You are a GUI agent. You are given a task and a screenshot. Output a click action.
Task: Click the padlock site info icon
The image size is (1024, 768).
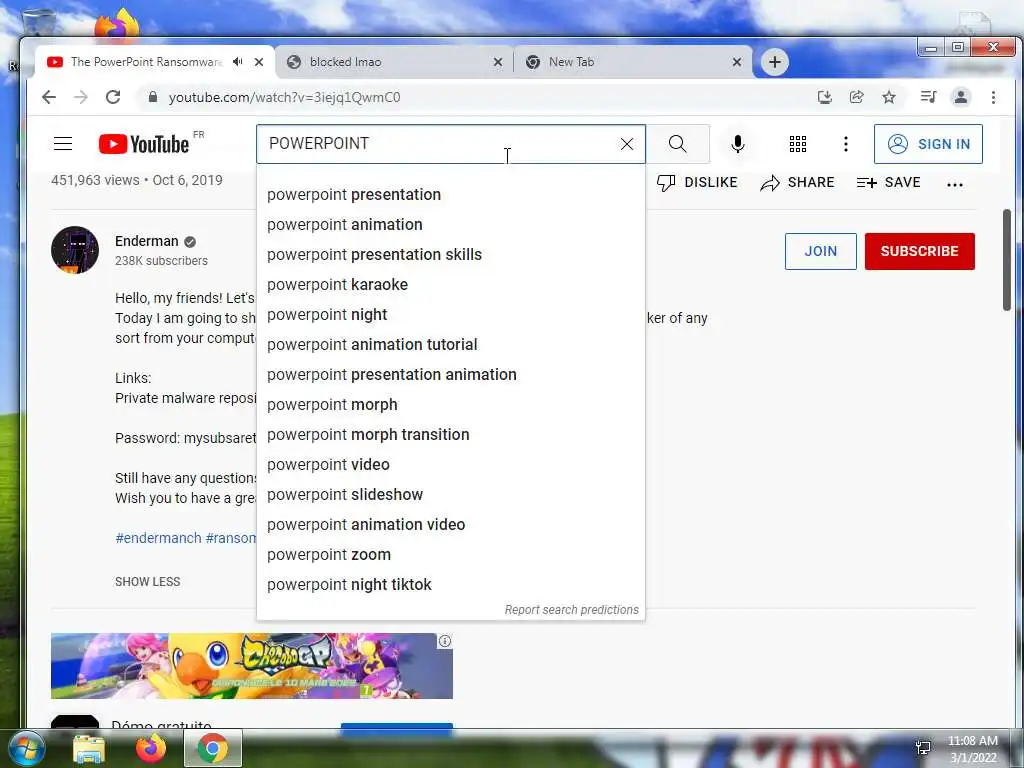coord(153,97)
